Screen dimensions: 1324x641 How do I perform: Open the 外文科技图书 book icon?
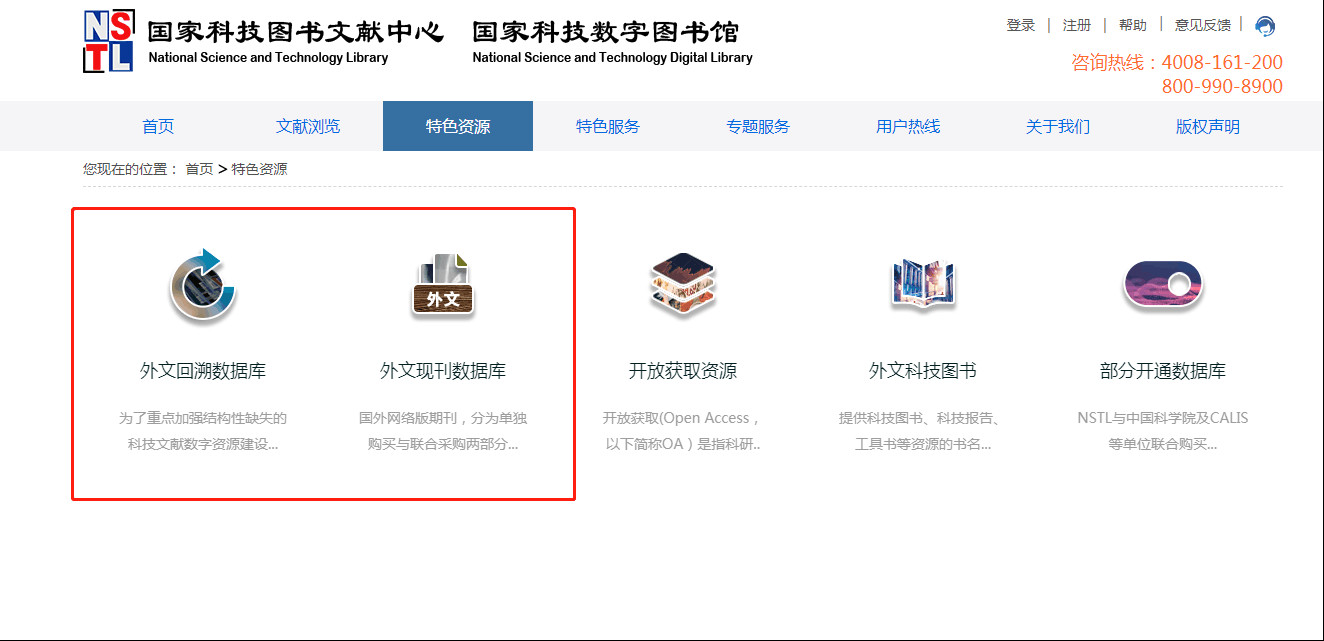point(923,284)
